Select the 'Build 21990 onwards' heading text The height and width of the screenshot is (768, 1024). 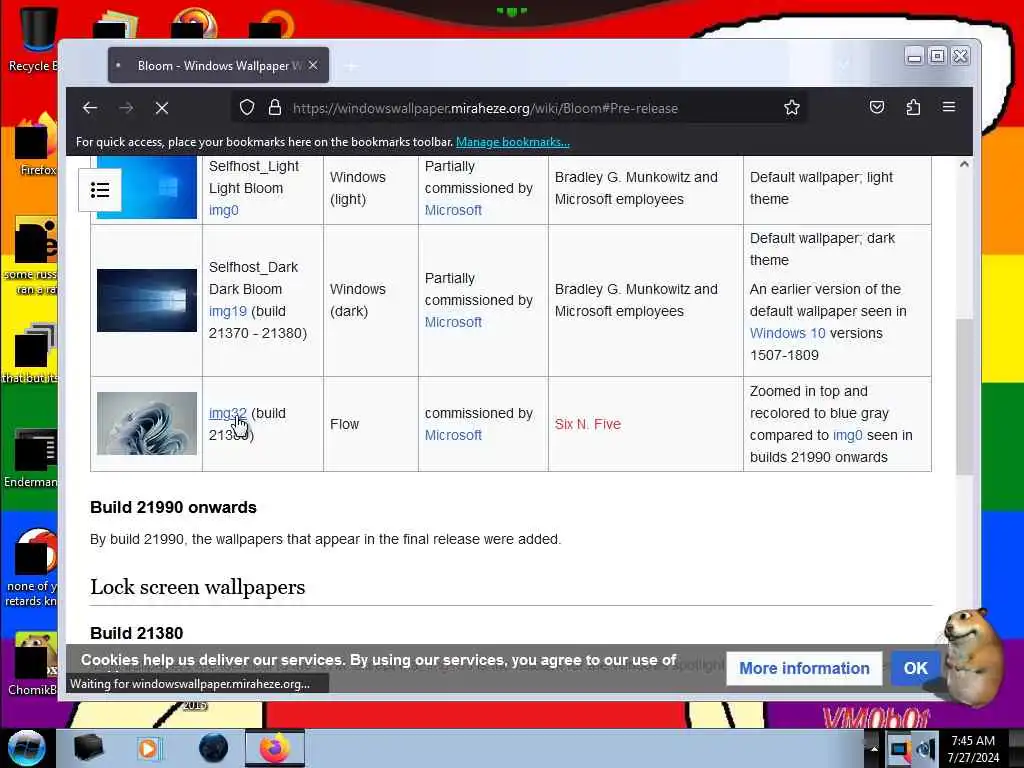173,507
